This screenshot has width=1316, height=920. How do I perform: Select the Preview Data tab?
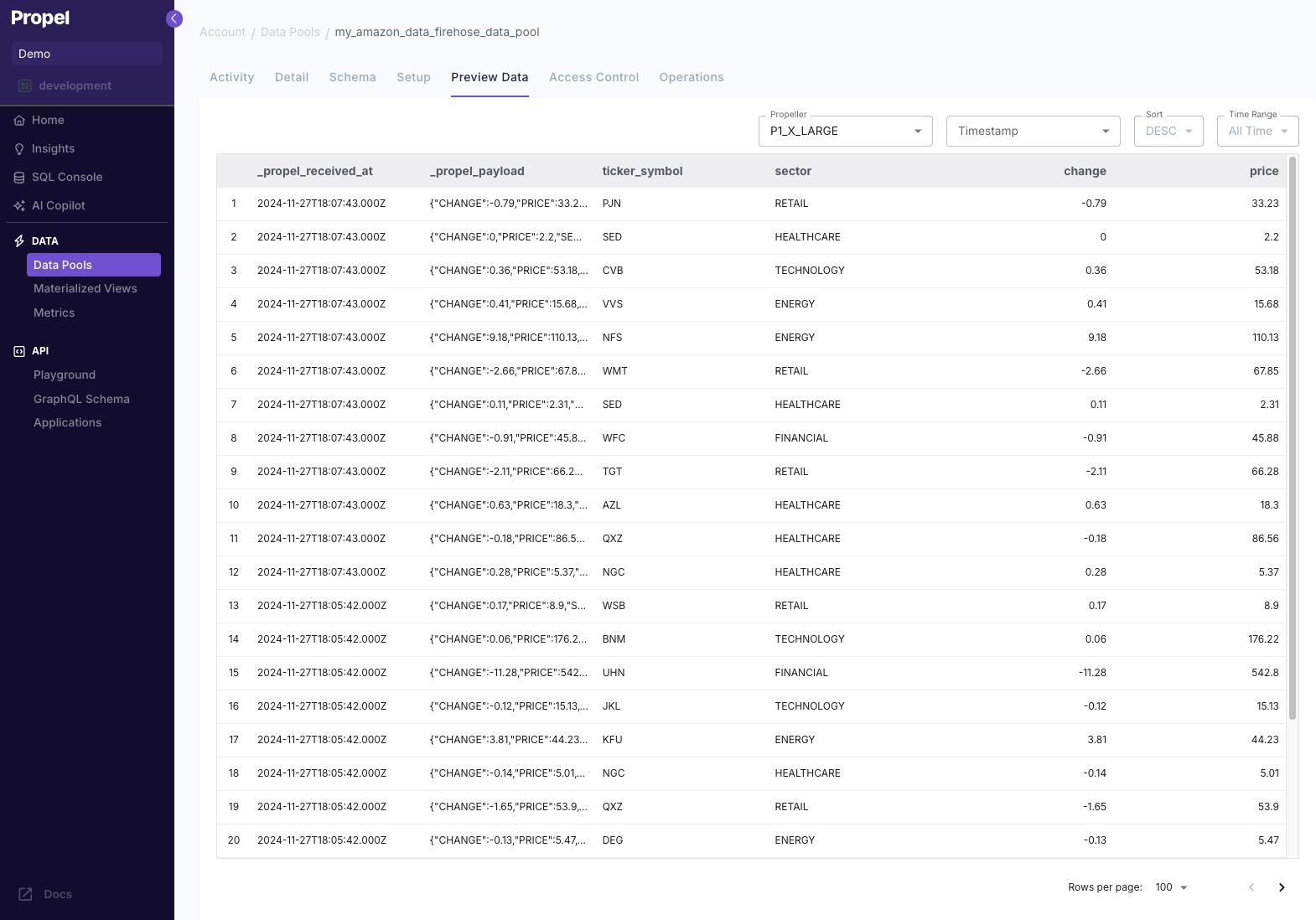[x=490, y=77]
